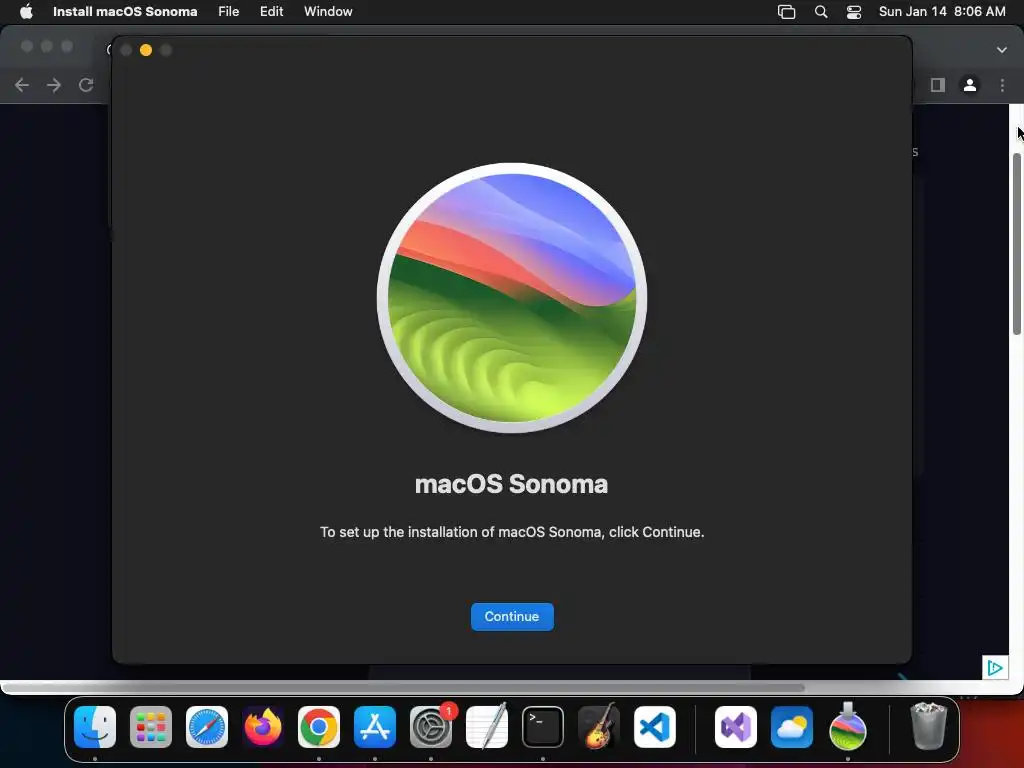Click the Install macOS Sonoma Dock icon
Screen dimensions: 1024x768
[x=848, y=727]
